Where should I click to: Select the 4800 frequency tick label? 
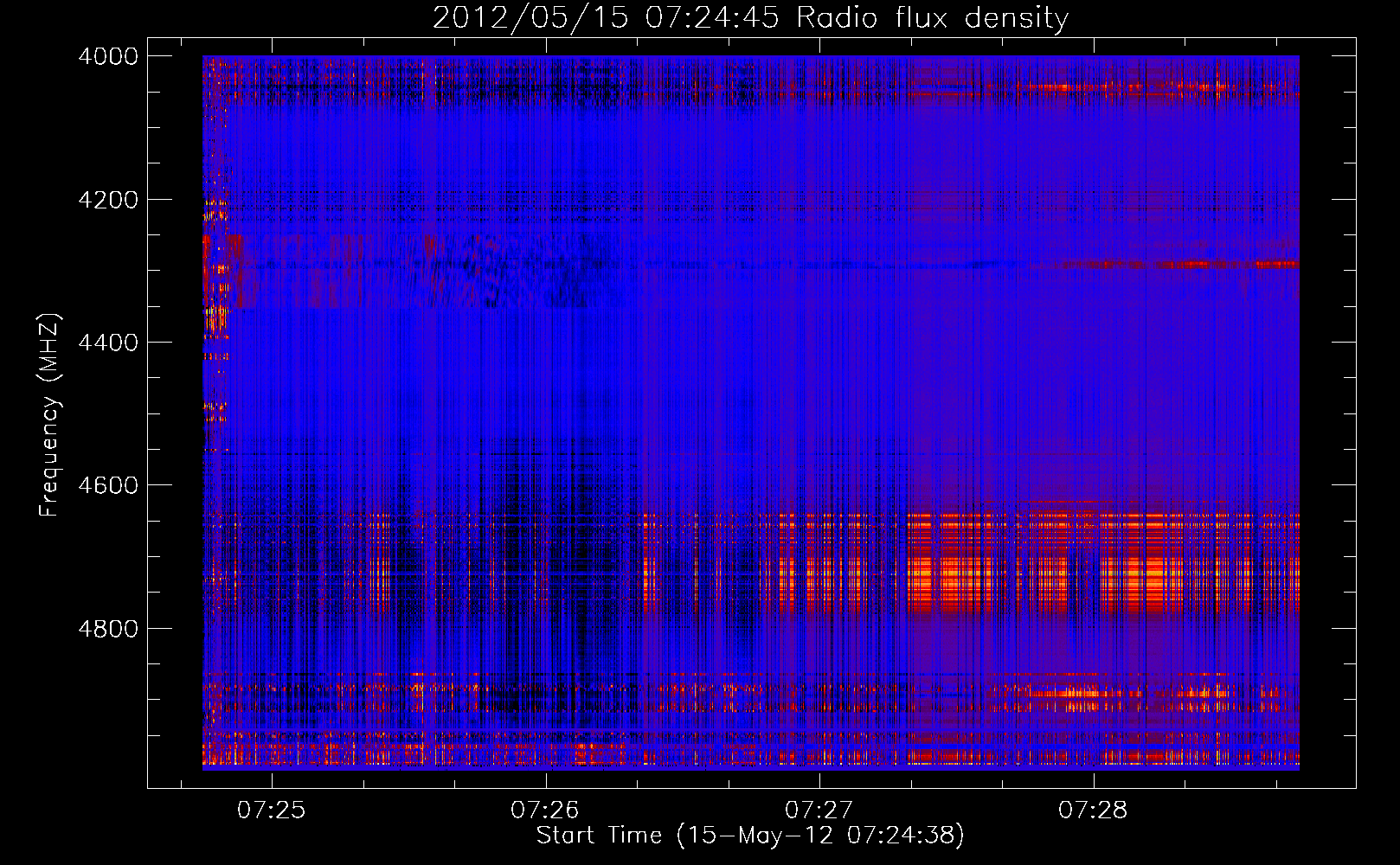point(108,628)
